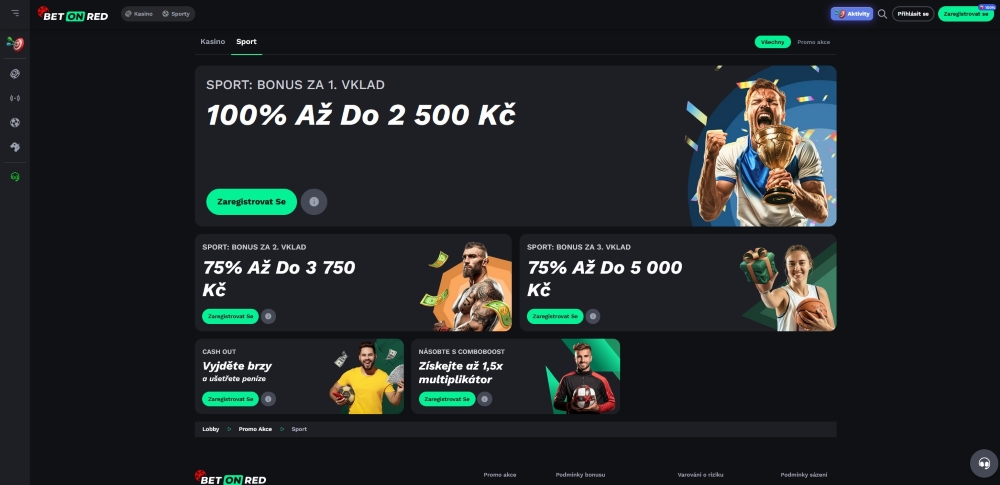Open the floating live chat headset button
Viewport: 1000px width, 485px height.
coord(984,463)
